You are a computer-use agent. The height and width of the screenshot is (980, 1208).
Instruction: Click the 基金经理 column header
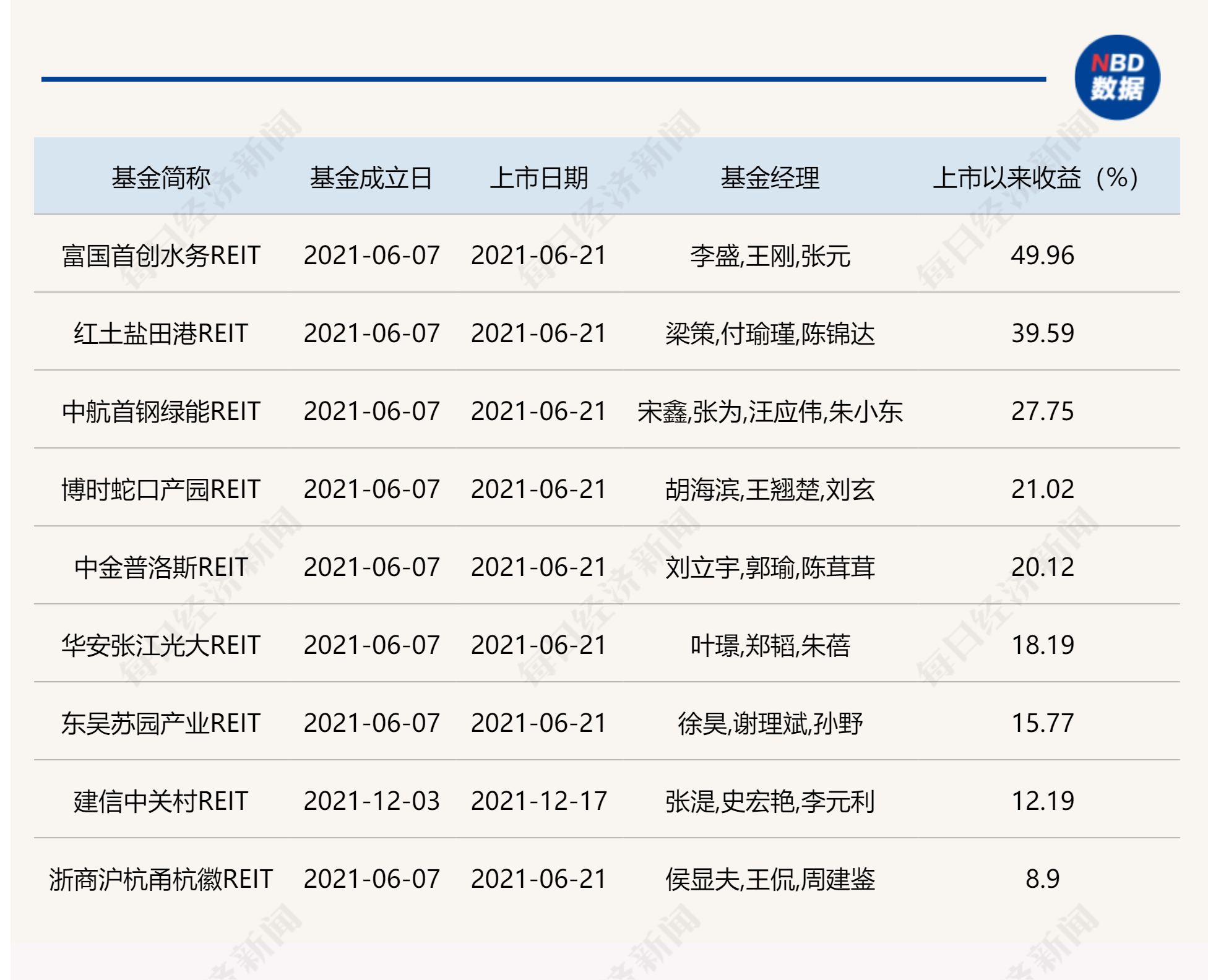(x=770, y=178)
